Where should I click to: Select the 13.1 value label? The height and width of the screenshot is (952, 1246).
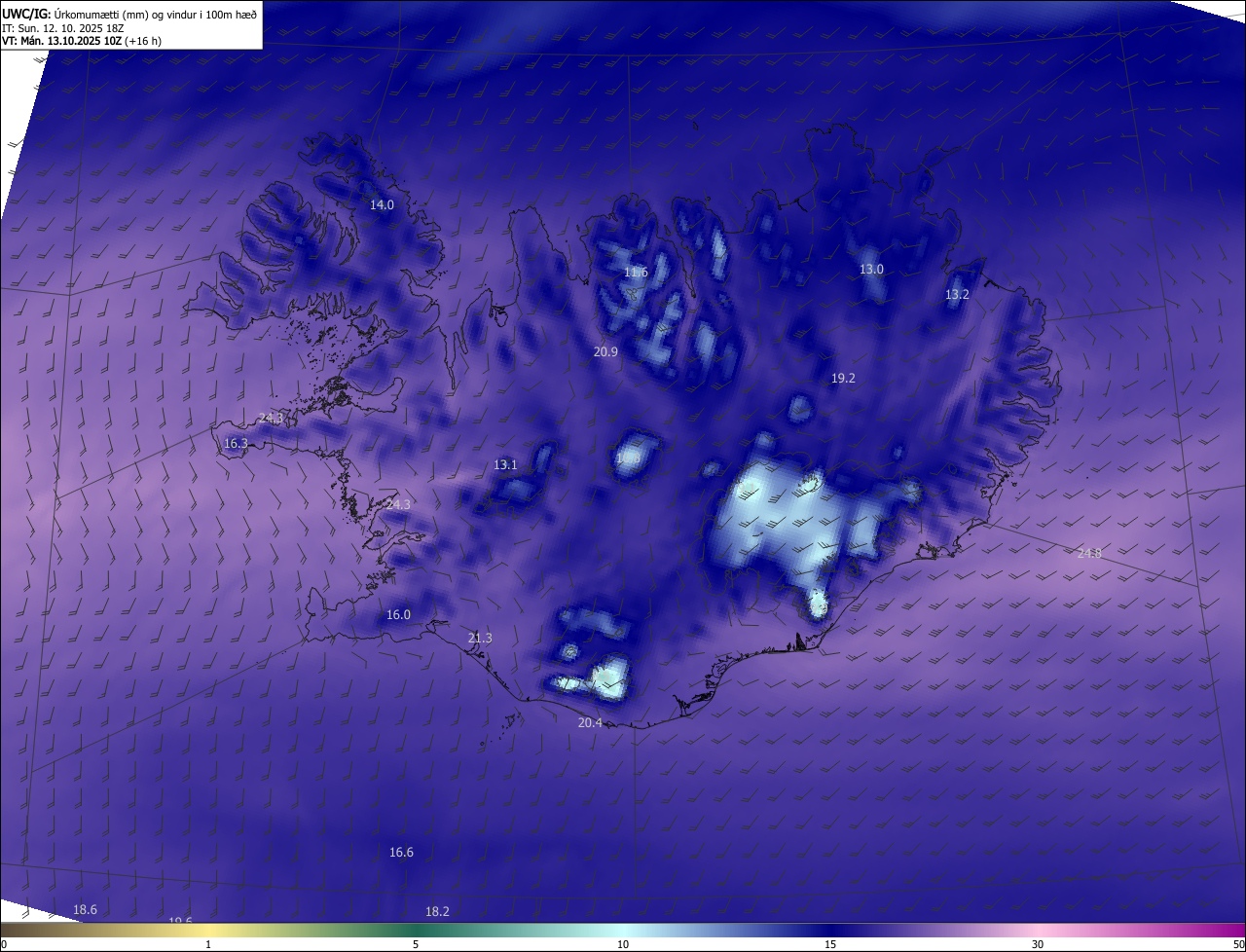click(x=505, y=465)
